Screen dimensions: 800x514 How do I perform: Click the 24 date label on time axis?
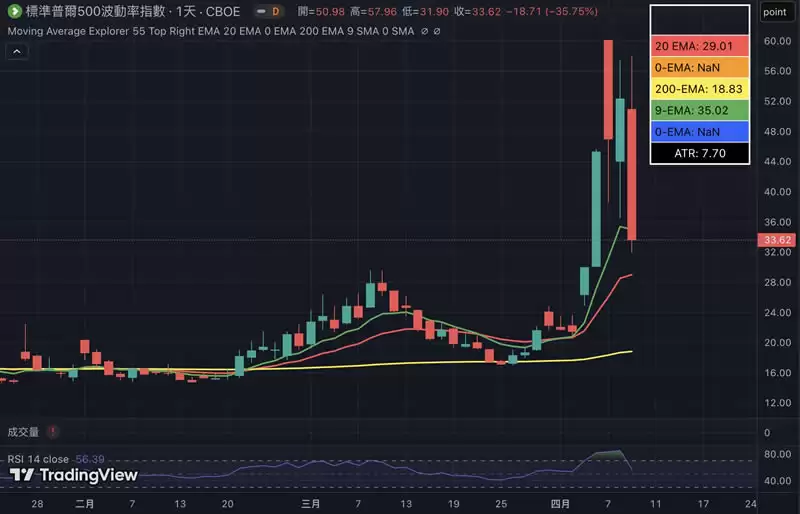coord(751,504)
